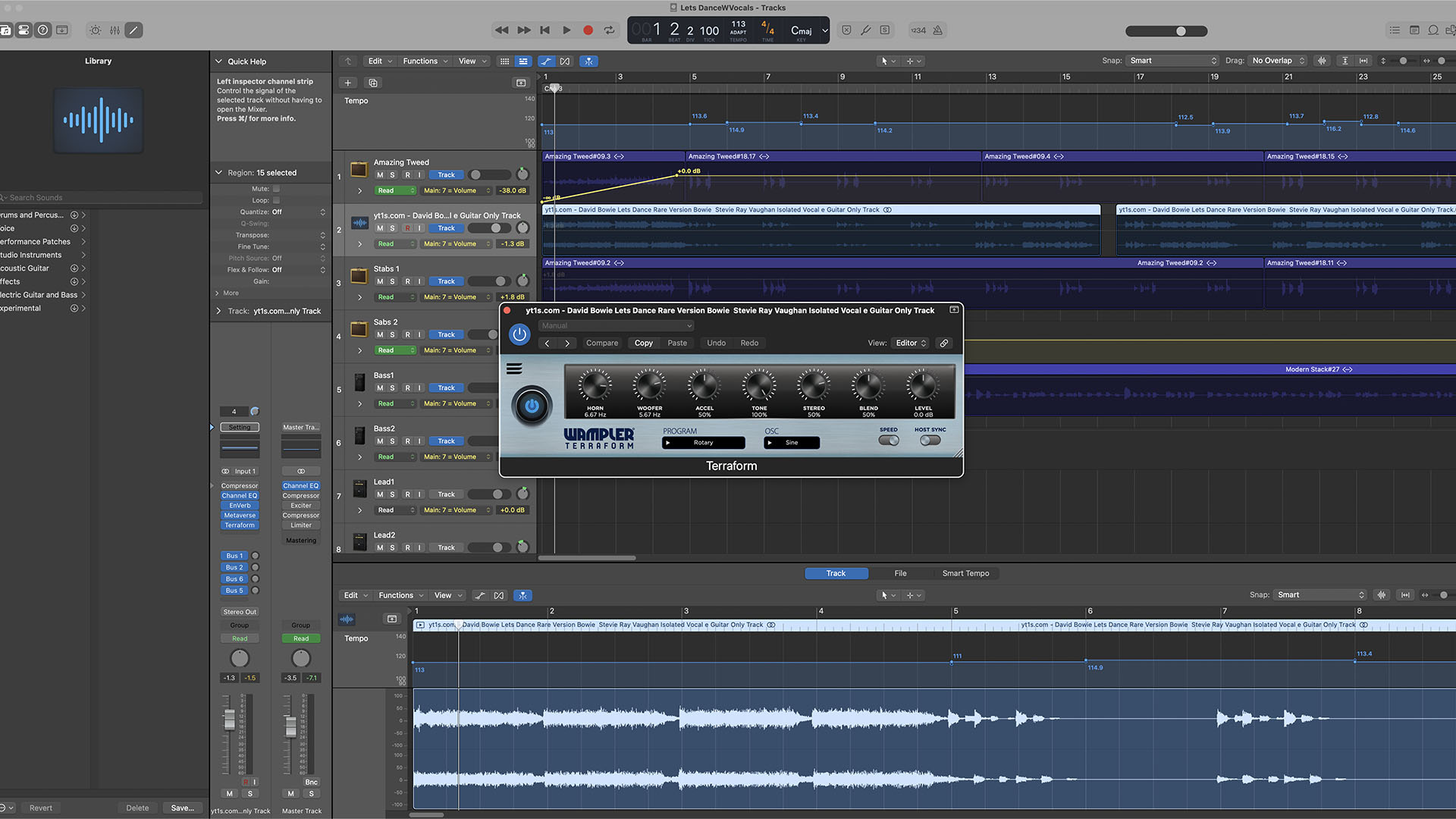
Task: Toggle the Cycle loop button
Action: click(609, 30)
